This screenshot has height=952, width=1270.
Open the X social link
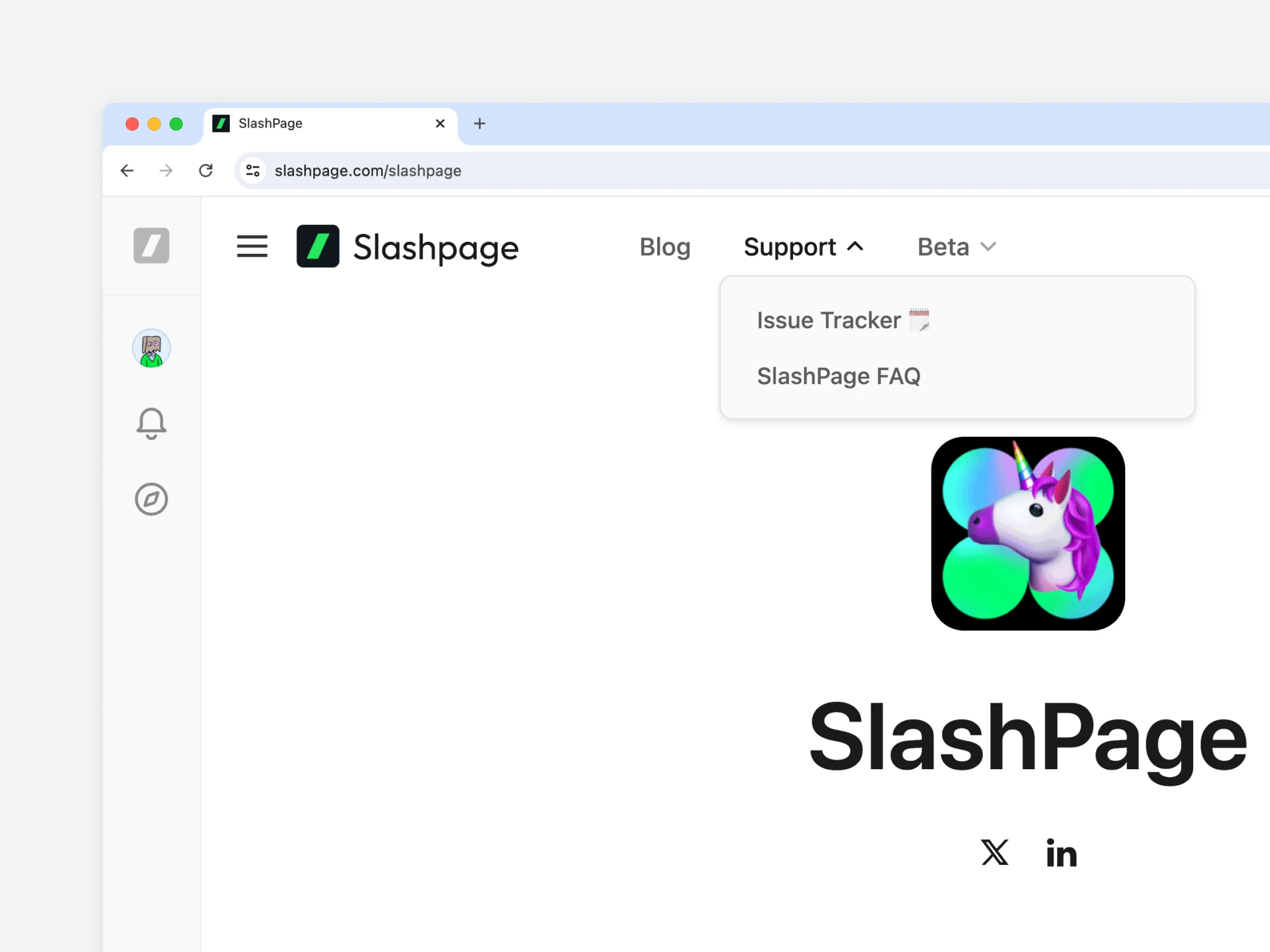[994, 852]
